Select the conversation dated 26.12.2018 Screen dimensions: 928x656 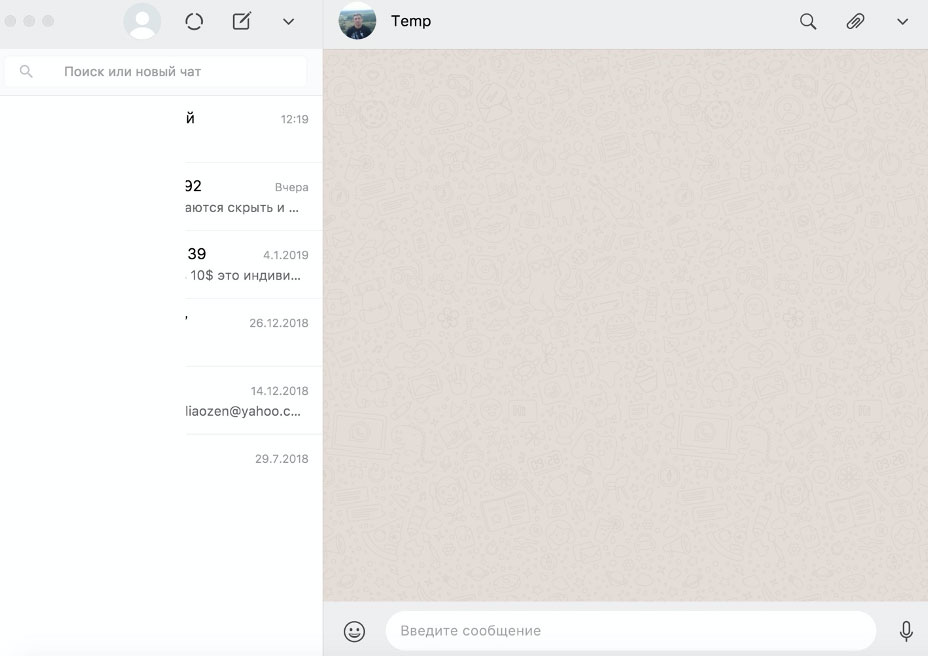pos(161,333)
